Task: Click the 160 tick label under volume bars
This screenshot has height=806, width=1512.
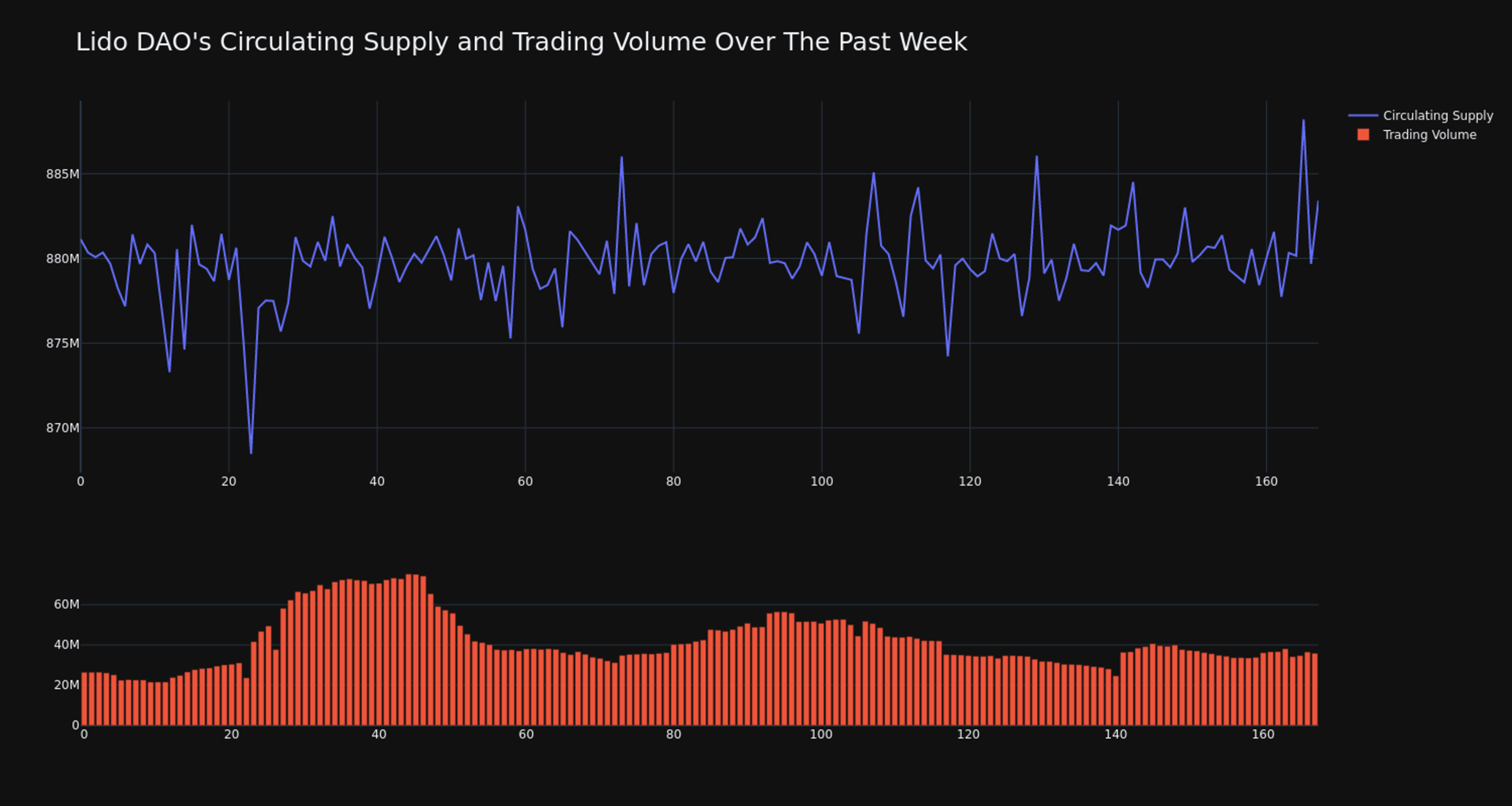Action: [x=1263, y=735]
